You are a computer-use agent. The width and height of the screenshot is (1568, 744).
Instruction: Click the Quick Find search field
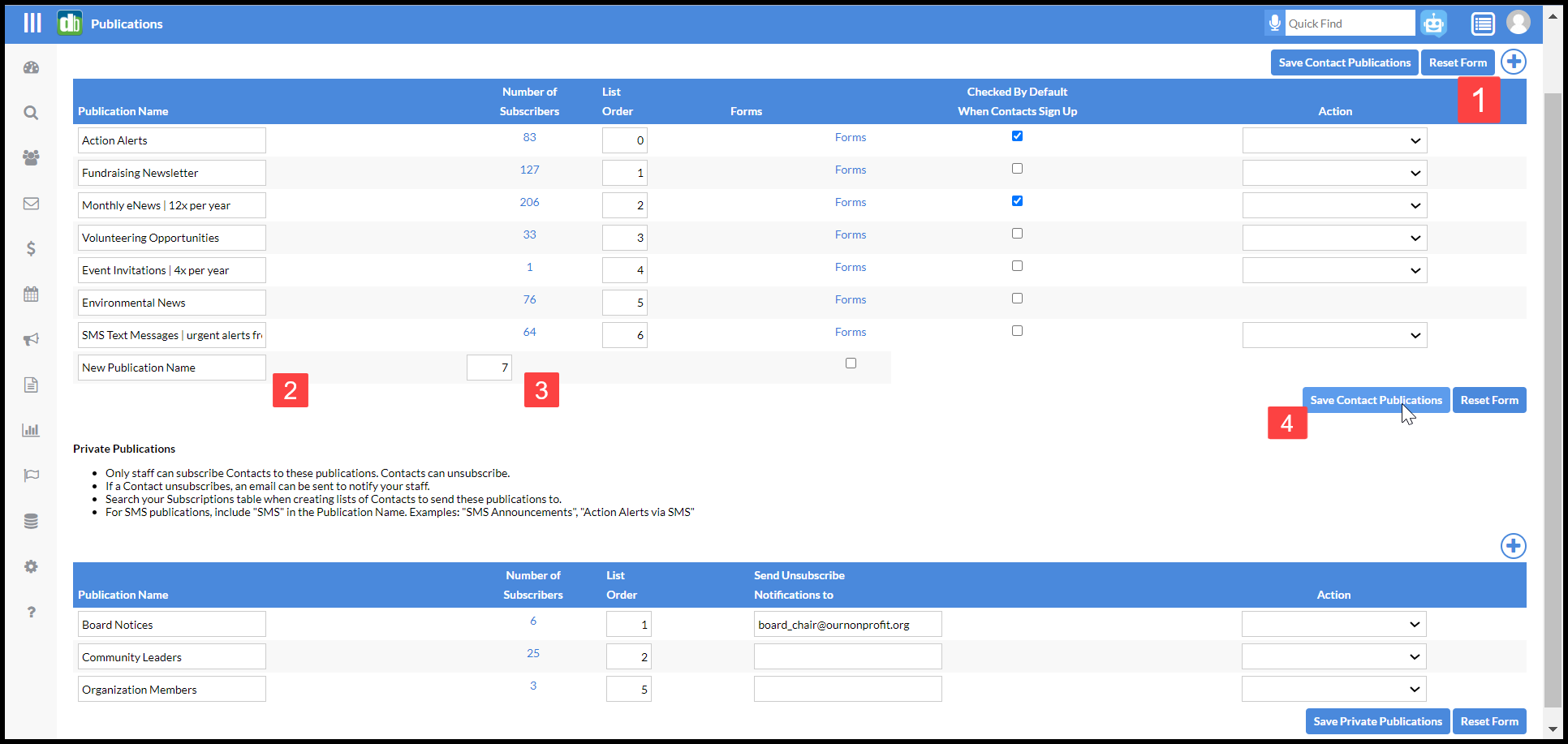point(1350,24)
